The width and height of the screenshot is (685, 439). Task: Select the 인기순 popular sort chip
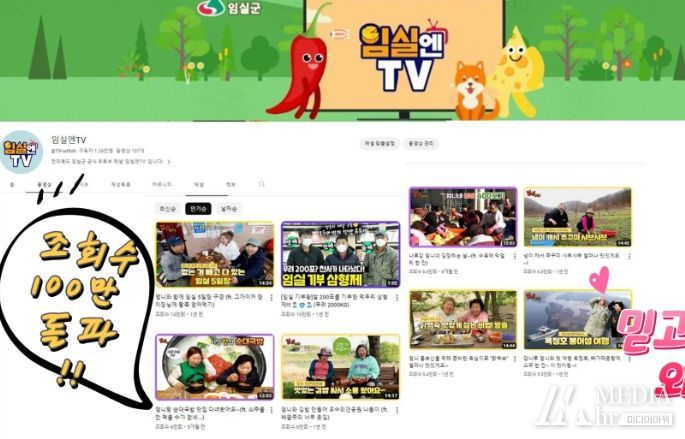click(x=198, y=209)
